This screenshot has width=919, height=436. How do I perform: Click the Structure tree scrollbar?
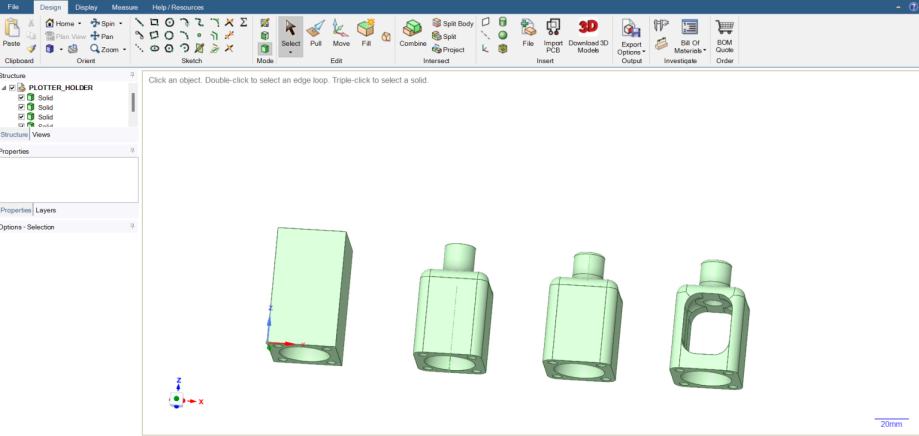133,102
